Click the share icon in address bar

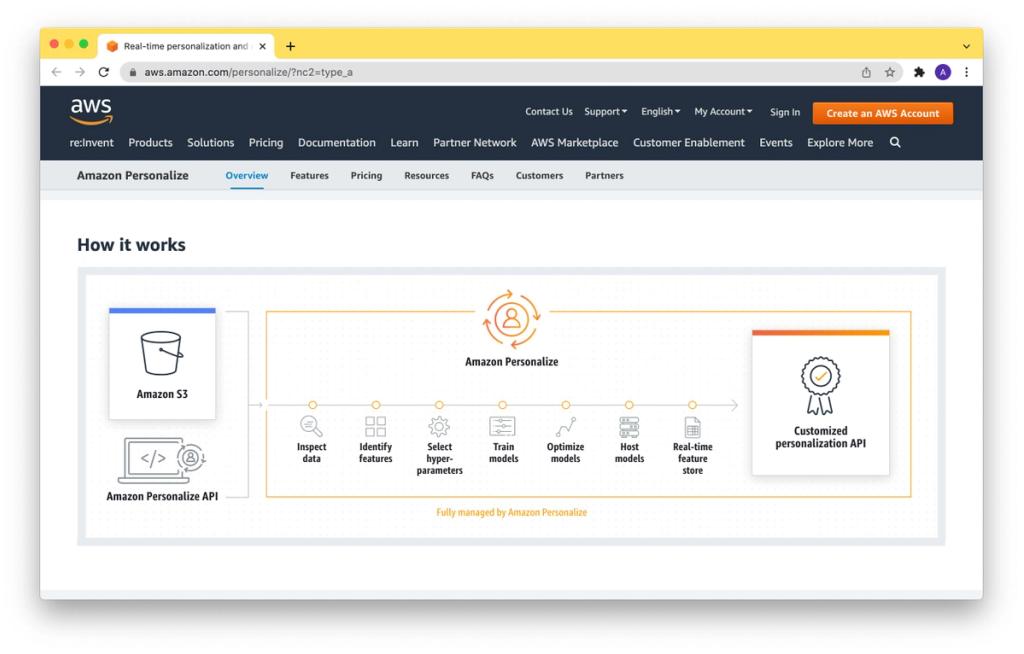[866, 72]
